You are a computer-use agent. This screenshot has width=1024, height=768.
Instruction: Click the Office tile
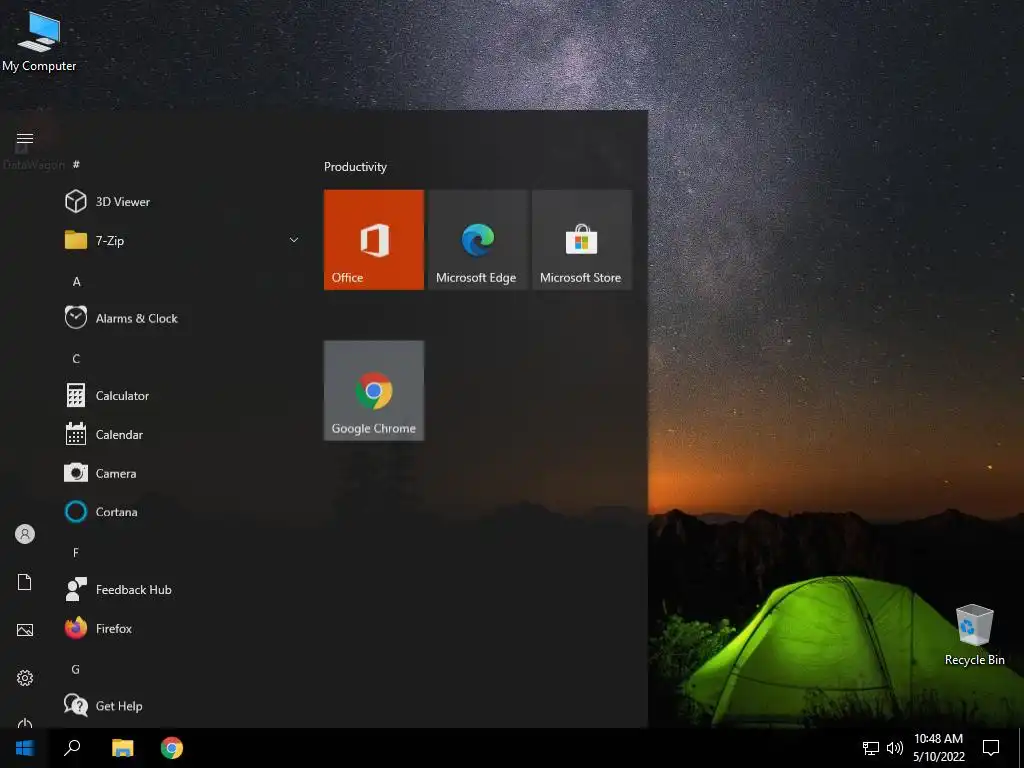click(x=374, y=240)
